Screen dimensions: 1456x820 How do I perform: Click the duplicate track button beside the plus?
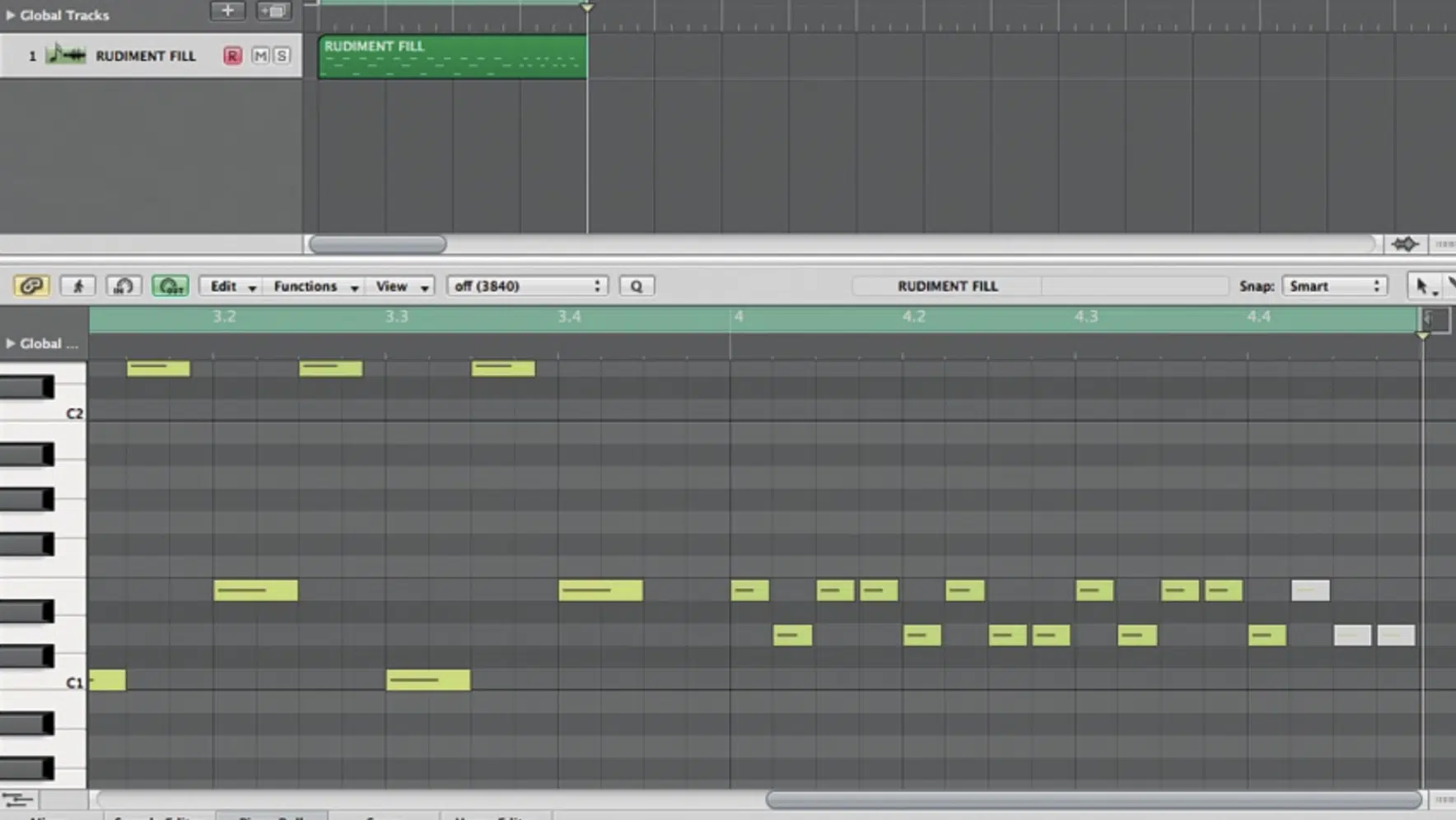(x=273, y=11)
